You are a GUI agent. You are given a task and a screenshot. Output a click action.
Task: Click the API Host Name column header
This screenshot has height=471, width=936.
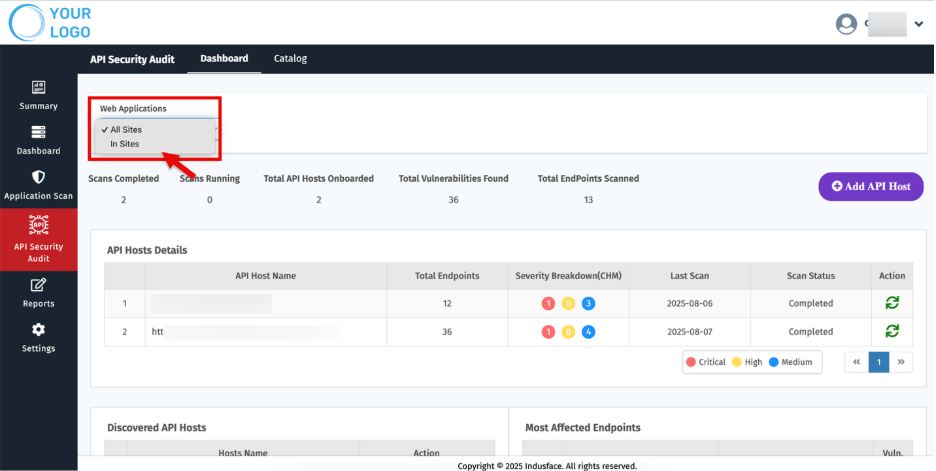(266, 276)
